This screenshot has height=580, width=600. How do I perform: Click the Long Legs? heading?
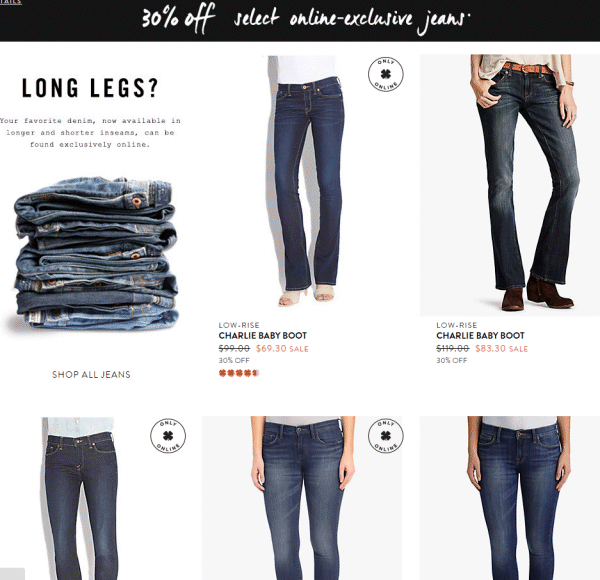click(x=90, y=88)
